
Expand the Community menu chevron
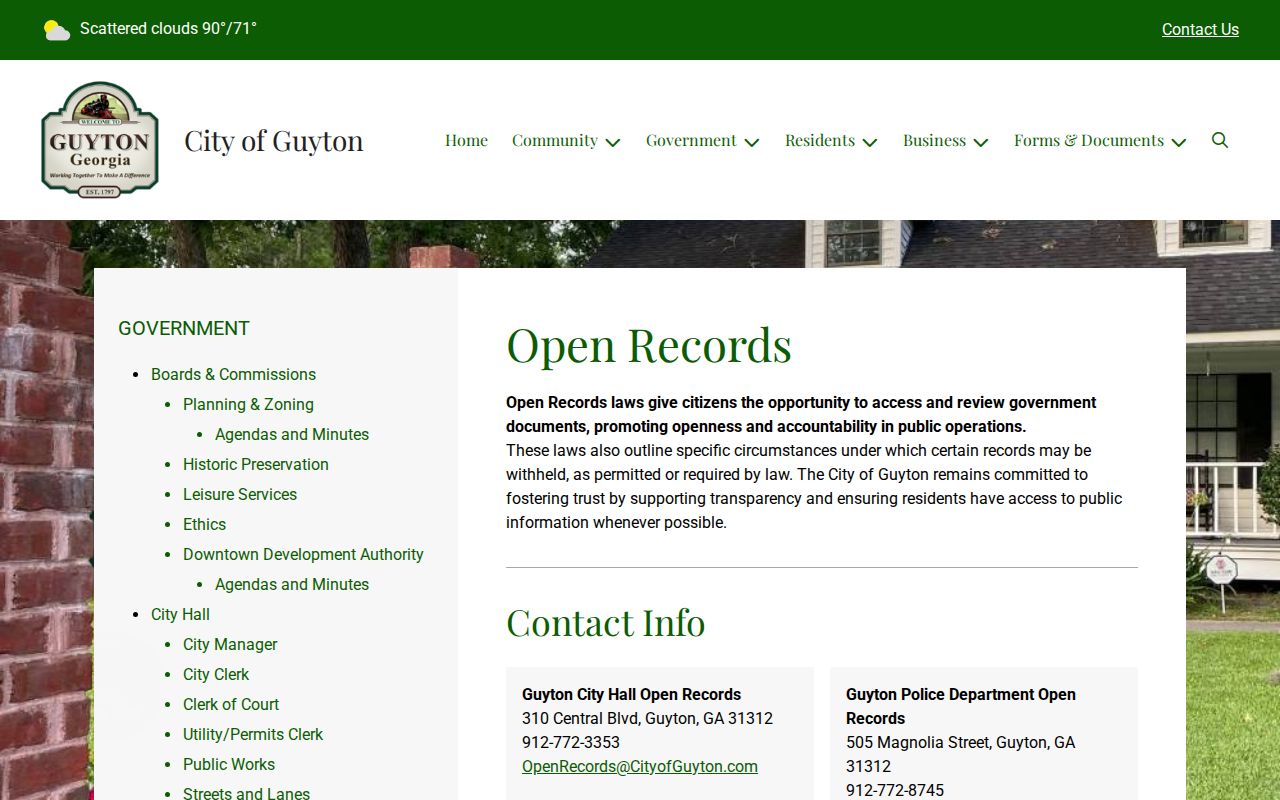click(613, 142)
